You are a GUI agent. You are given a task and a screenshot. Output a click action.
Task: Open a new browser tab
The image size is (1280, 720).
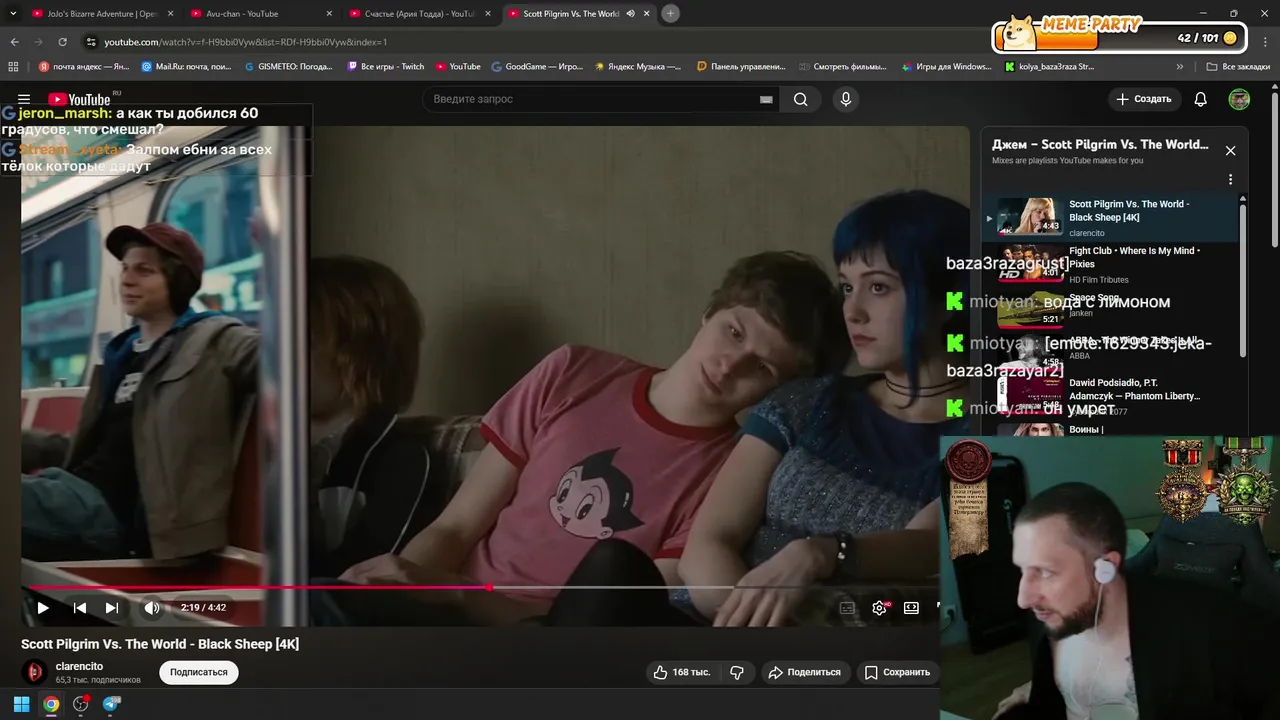coord(671,14)
